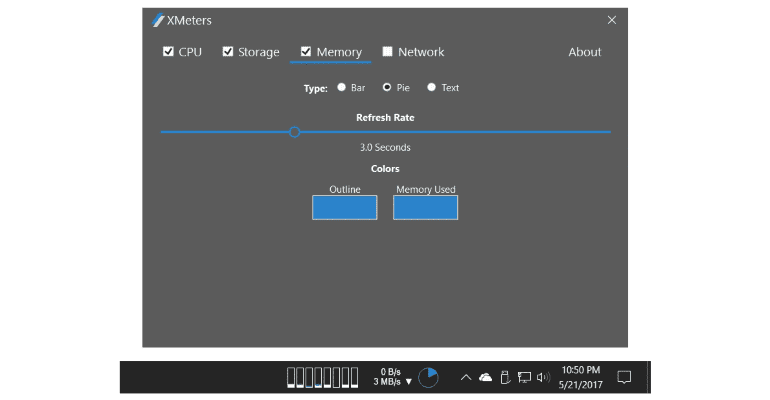Switch to the Storage tab

click(x=259, y=52)
